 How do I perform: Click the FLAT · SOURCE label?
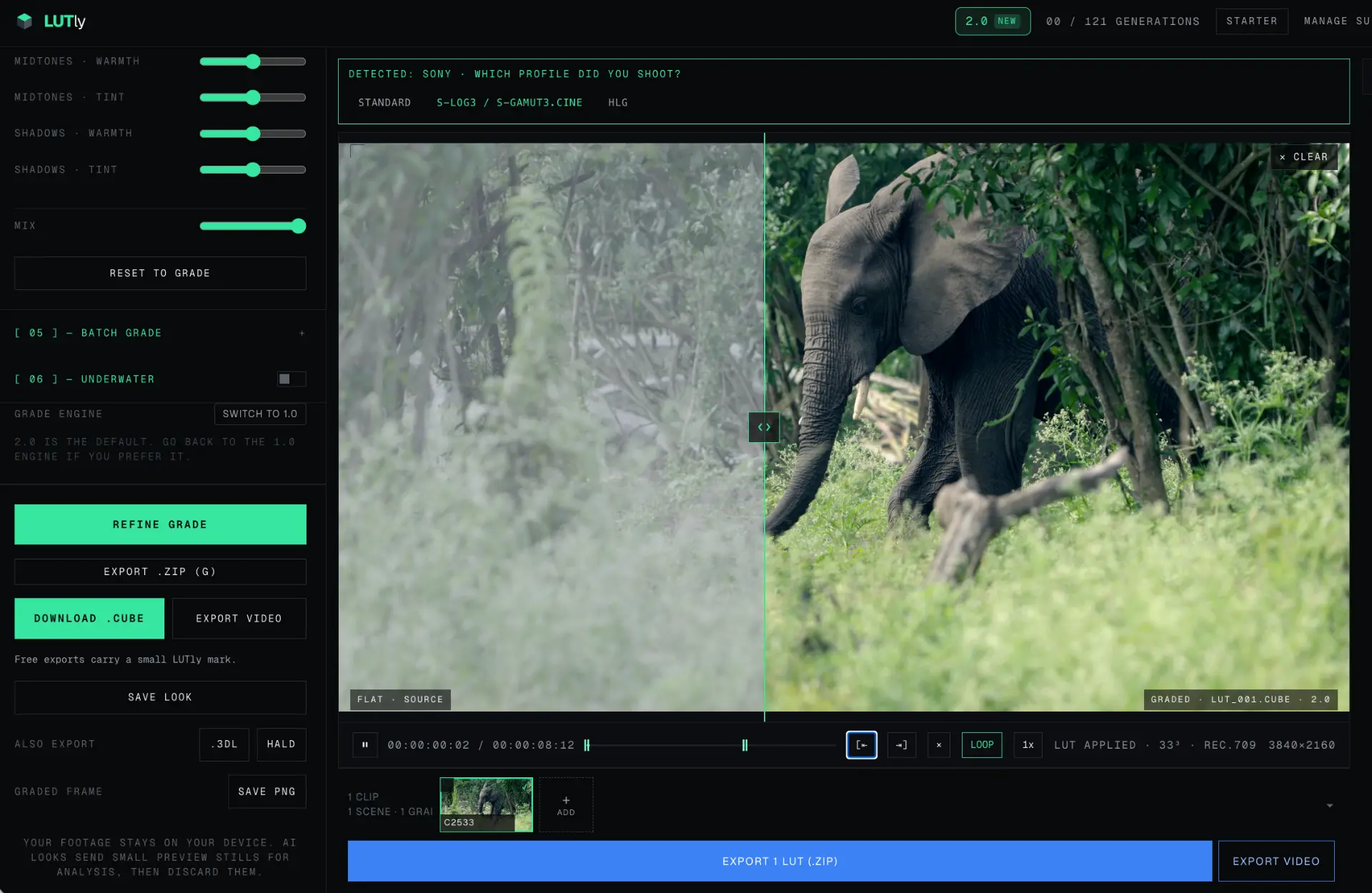[400, 699]
